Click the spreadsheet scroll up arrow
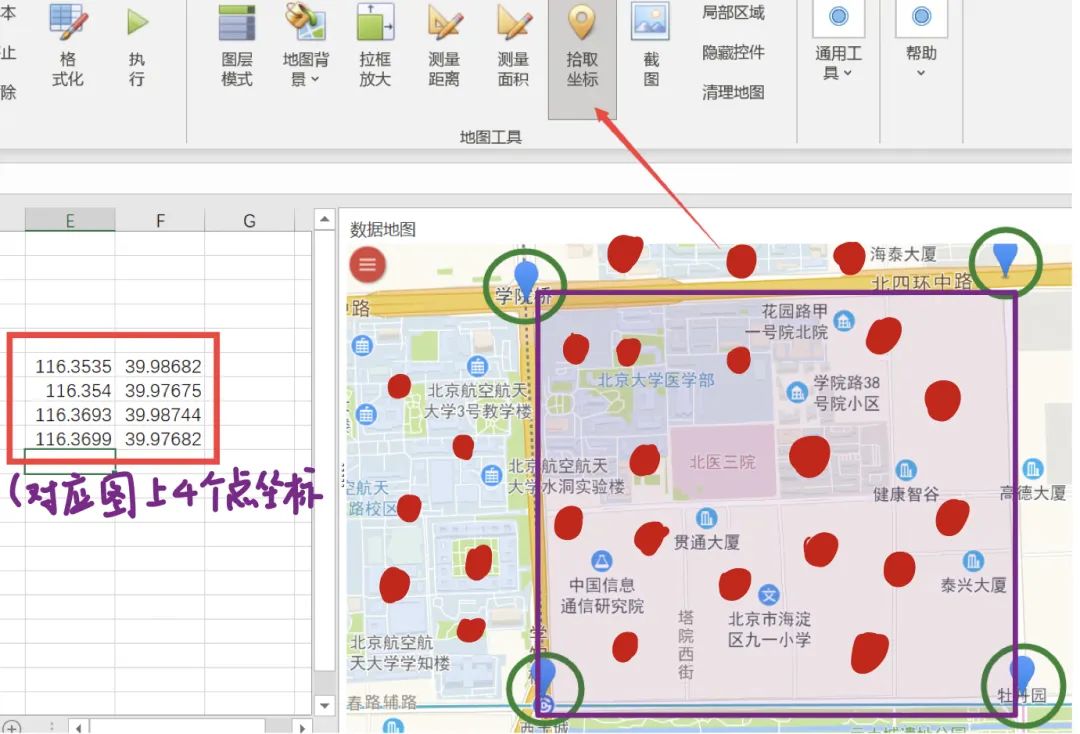Image resolution: width=1080 pixels, height=734 pixels. 324,220
